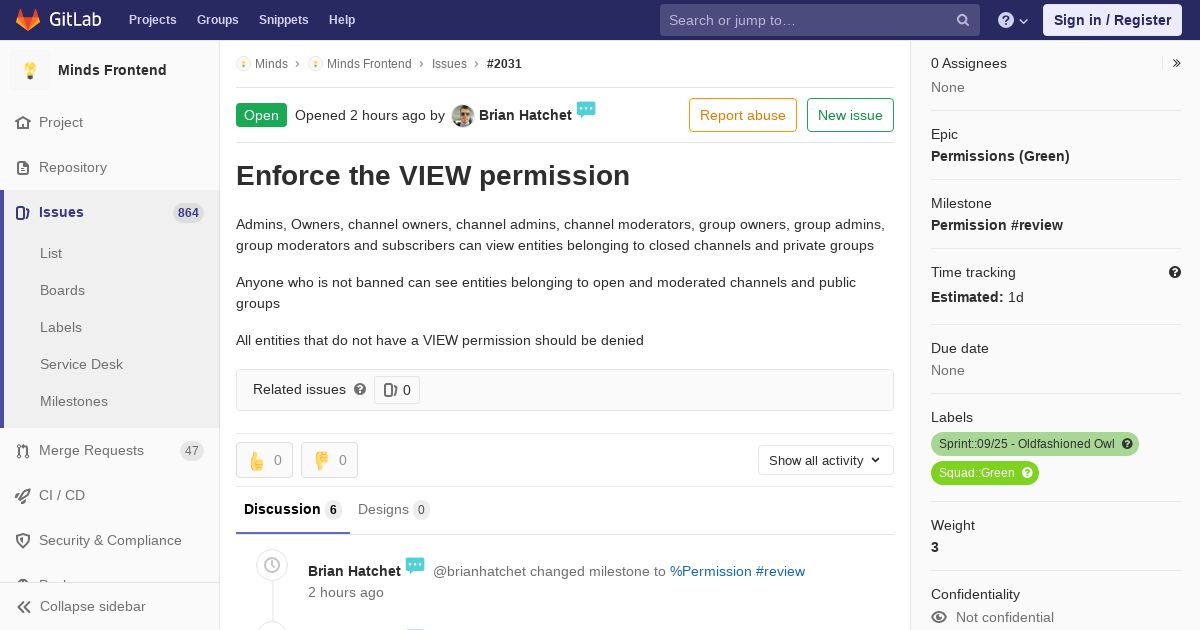Click Minds Frontend breadcrumb link
This screenshot has height=630, width=1200.
(x=369, y=64)
